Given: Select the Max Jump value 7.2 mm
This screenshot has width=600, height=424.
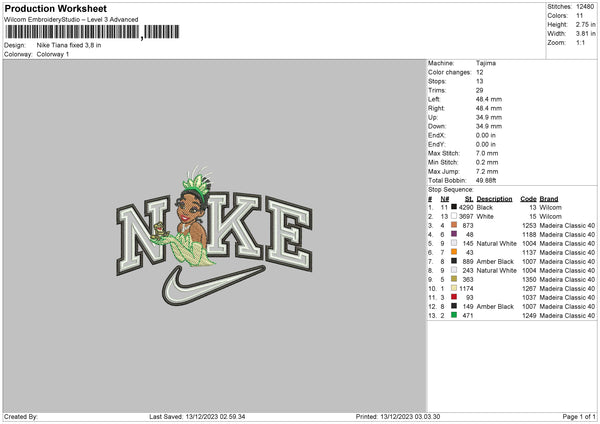Looking at the screenshot, I should click(487, 171).
